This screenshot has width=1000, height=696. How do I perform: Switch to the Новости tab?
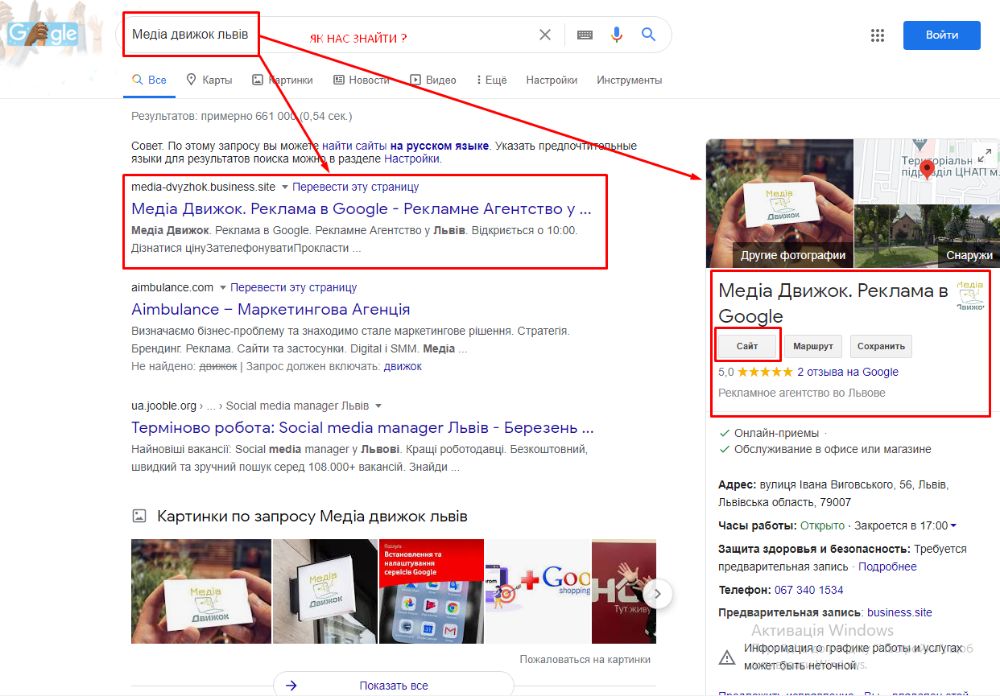(x=361, y=80)
